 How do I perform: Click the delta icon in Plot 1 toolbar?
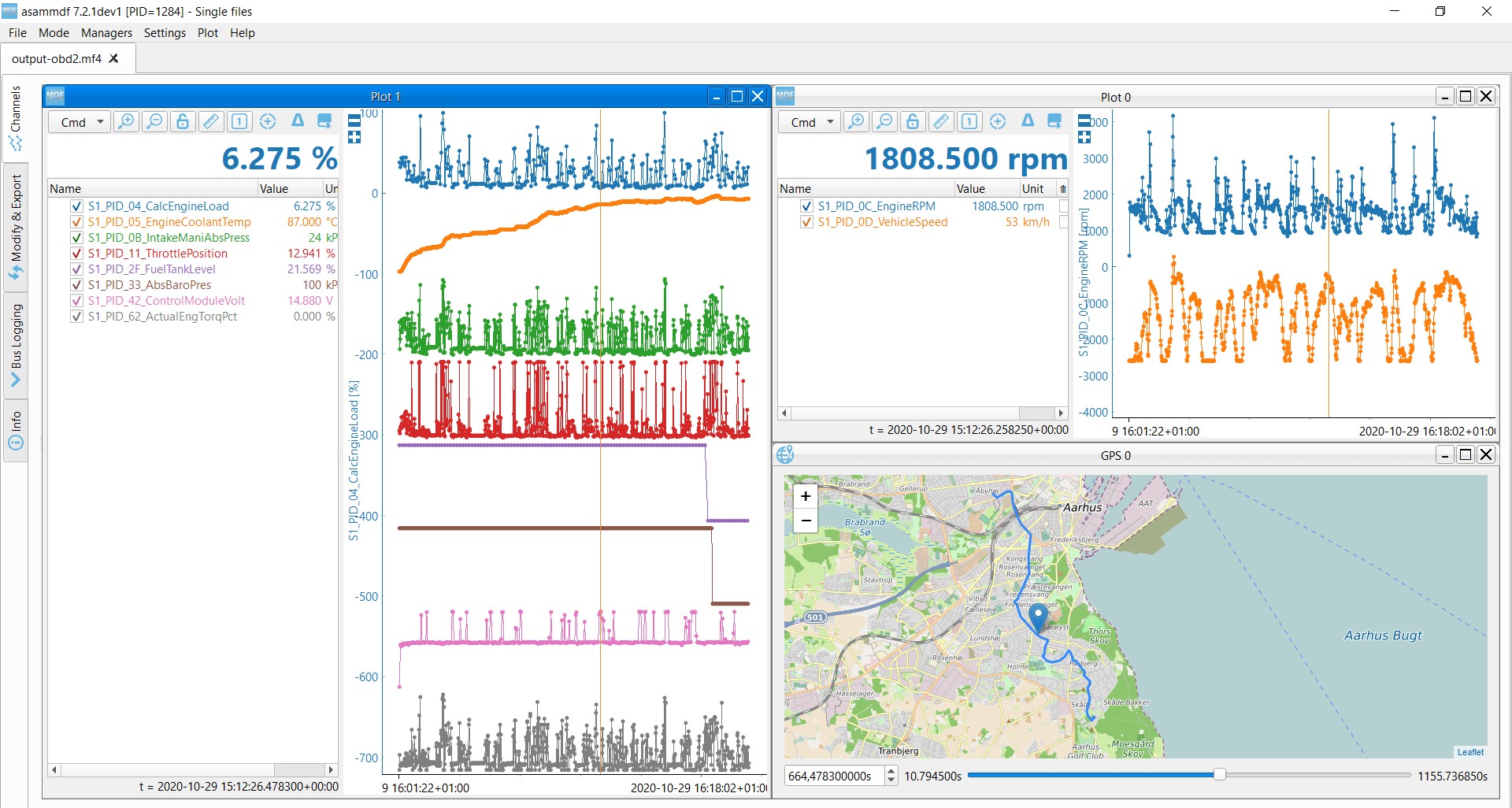tap(297, 120)
